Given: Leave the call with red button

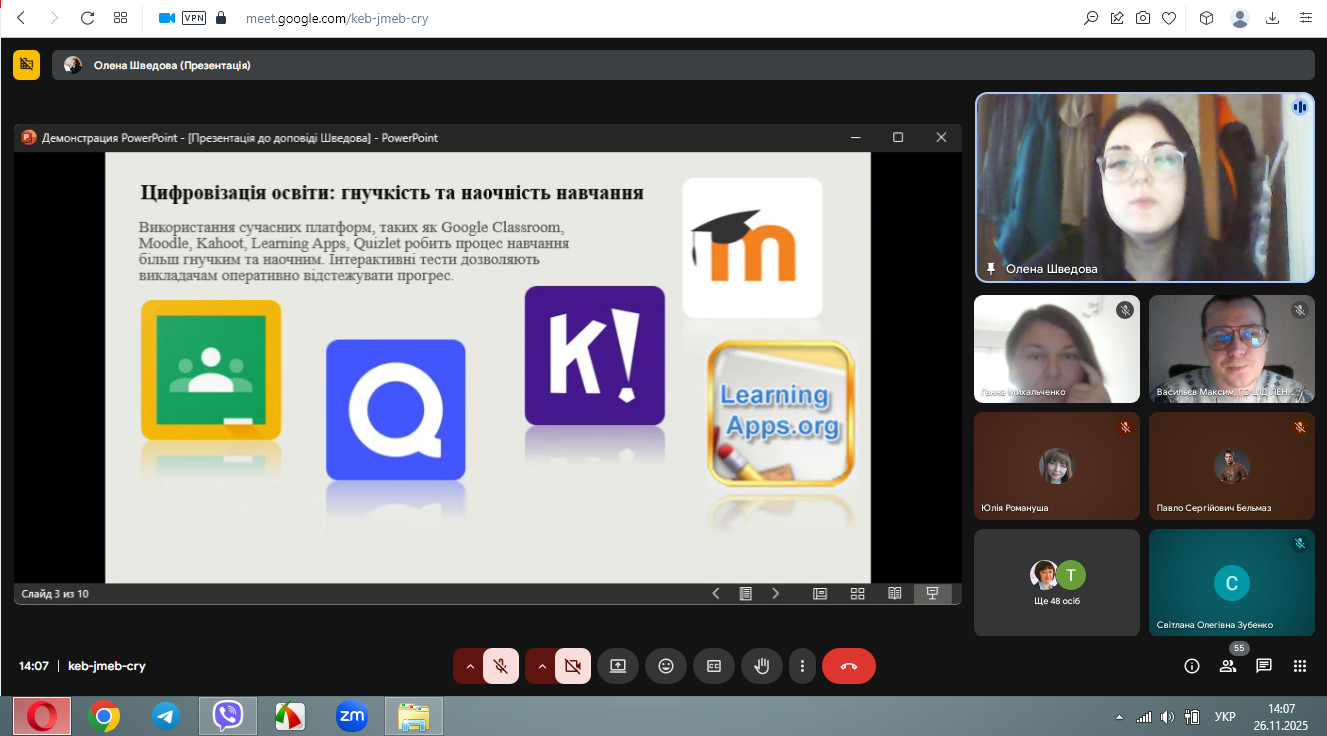Looking at the screenshot, I should coord(848,666).
